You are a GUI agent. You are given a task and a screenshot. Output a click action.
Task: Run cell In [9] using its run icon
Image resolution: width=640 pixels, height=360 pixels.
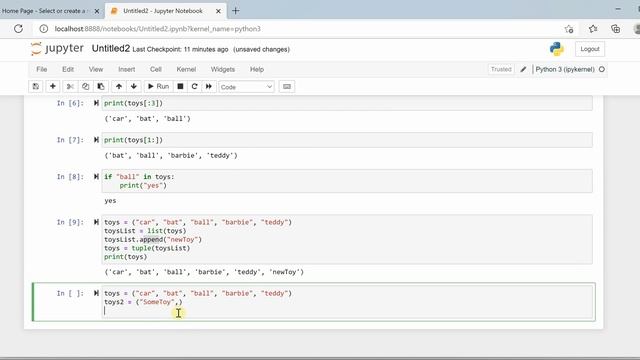pyautogui.click(x=96, y=222)
